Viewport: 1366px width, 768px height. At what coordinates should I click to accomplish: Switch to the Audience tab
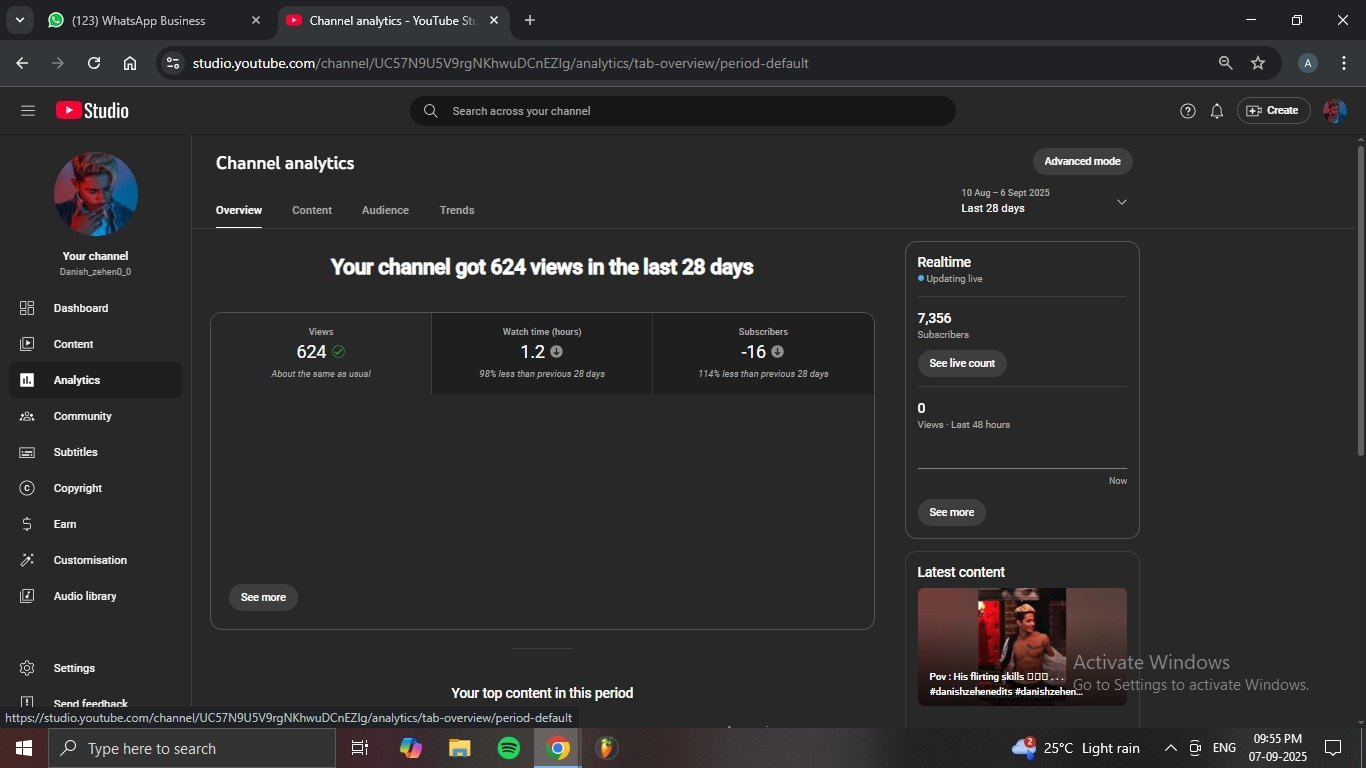point(385,210)
